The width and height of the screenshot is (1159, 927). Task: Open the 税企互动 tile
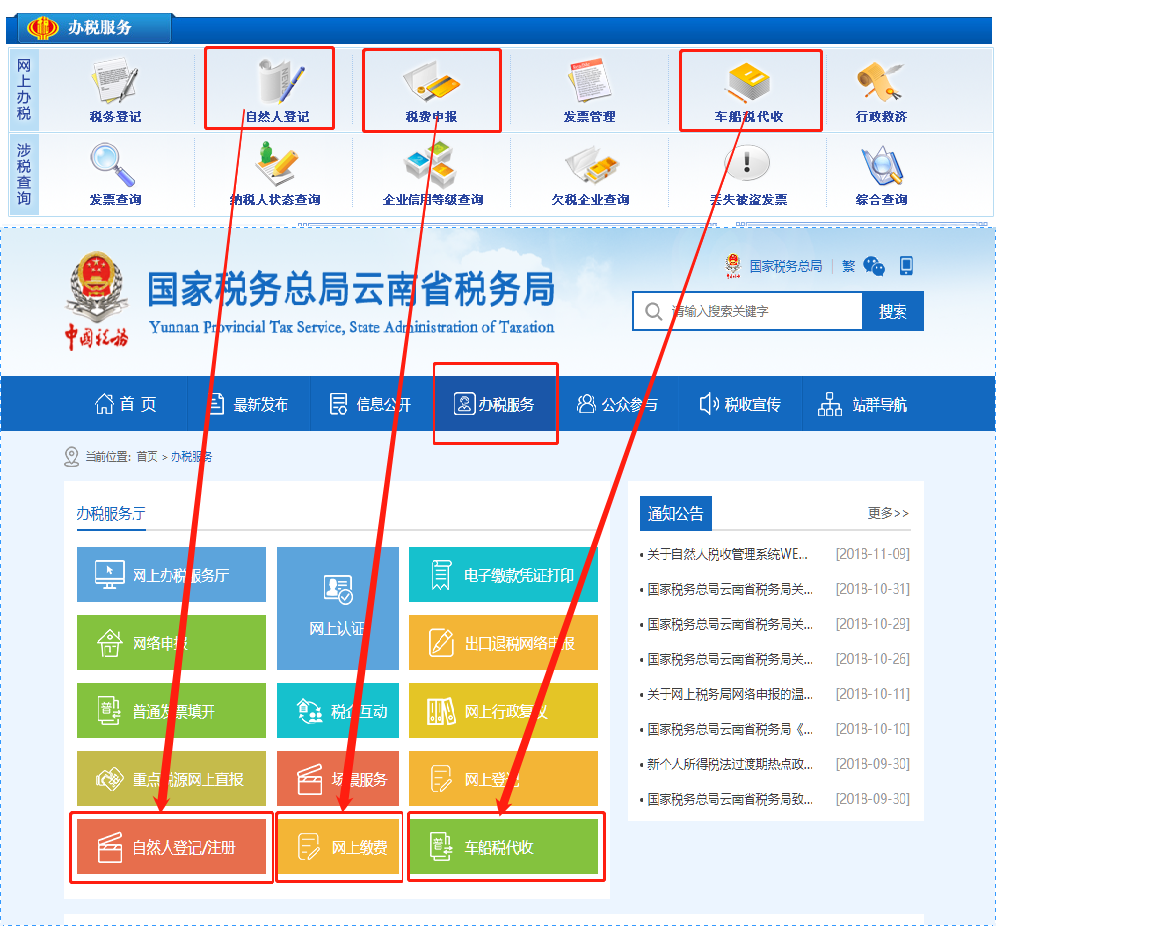pos(338,710)
